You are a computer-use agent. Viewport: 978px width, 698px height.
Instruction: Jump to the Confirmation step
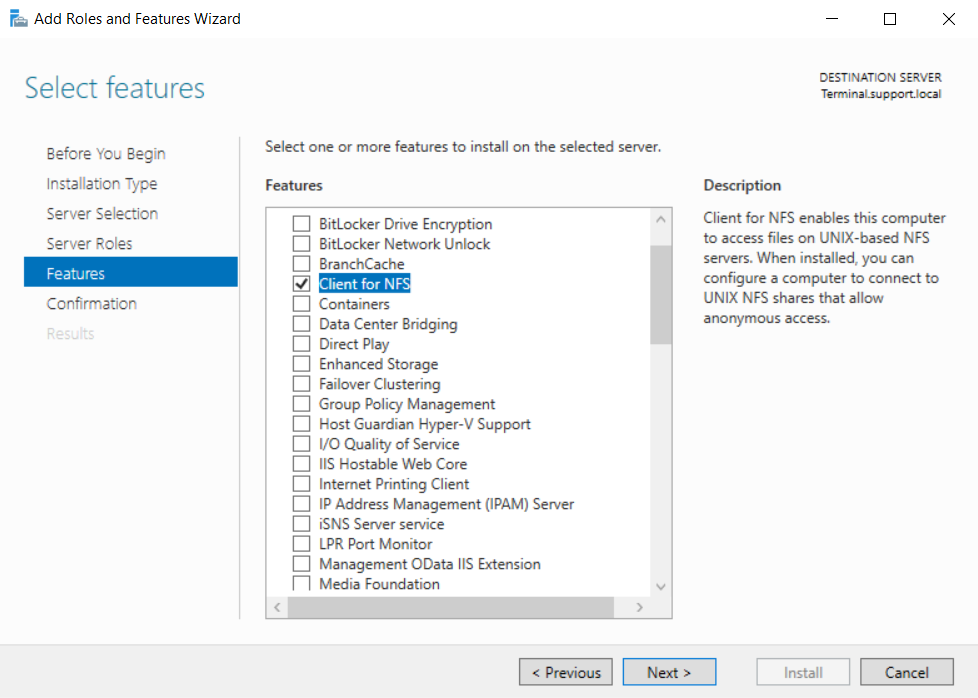(91, 304)
